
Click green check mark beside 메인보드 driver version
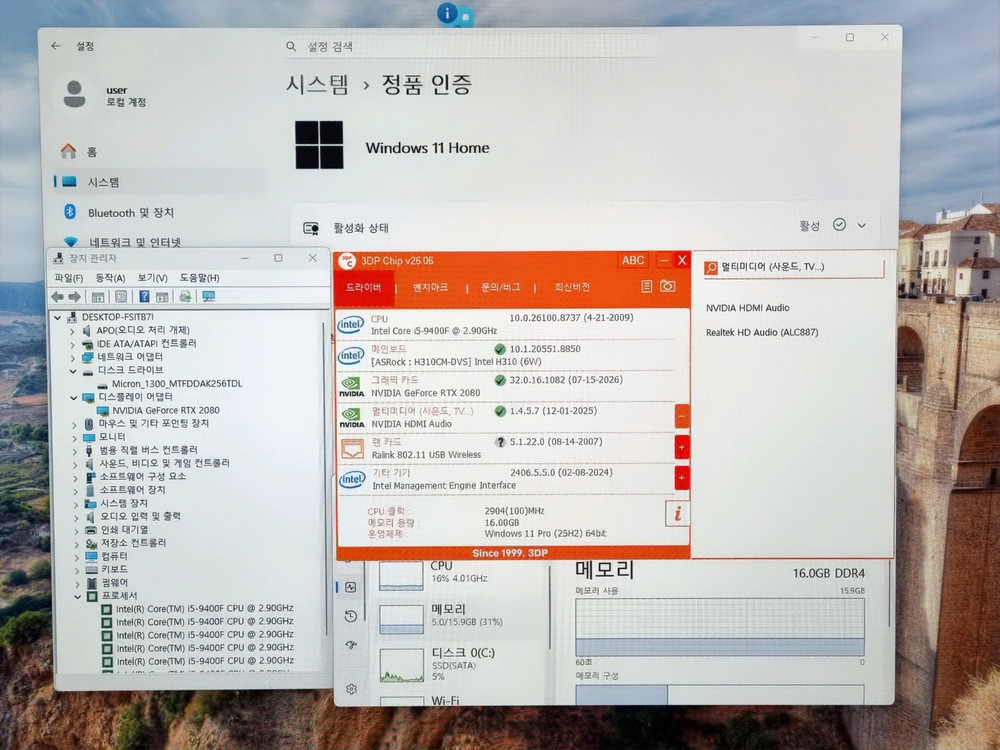(x=500, y=349)
